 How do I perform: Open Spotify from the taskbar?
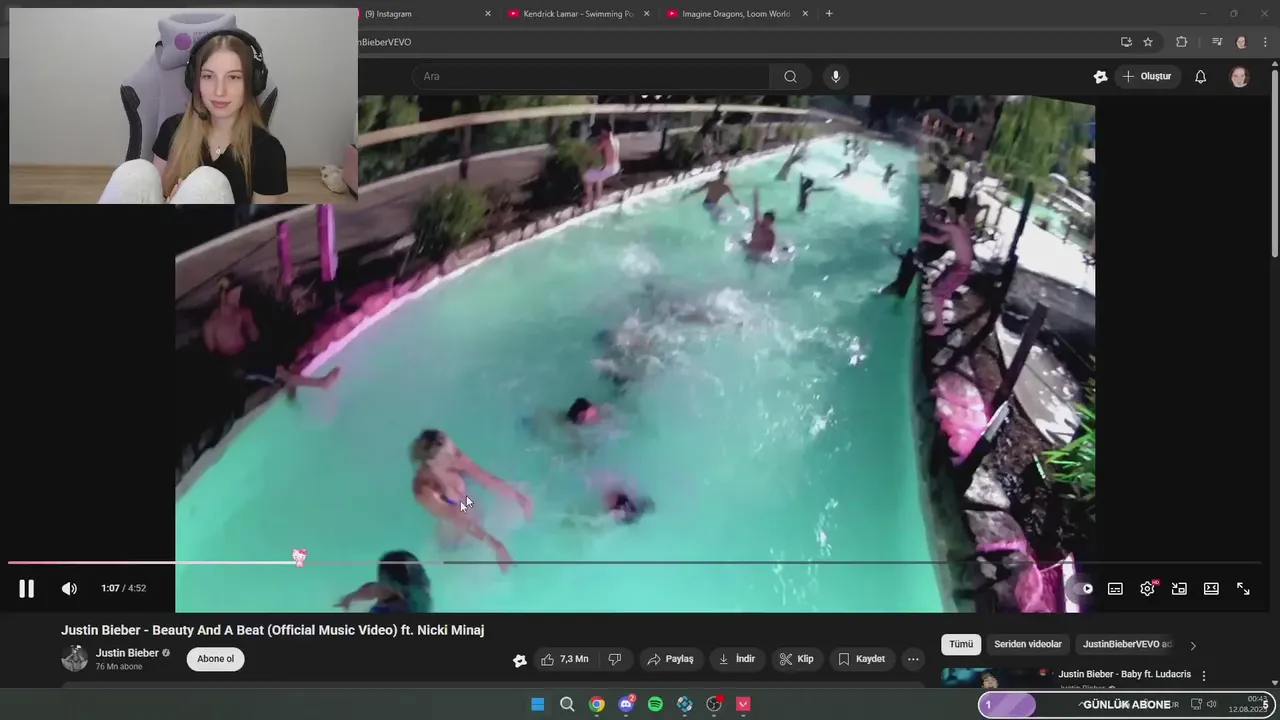click(655, 704)
